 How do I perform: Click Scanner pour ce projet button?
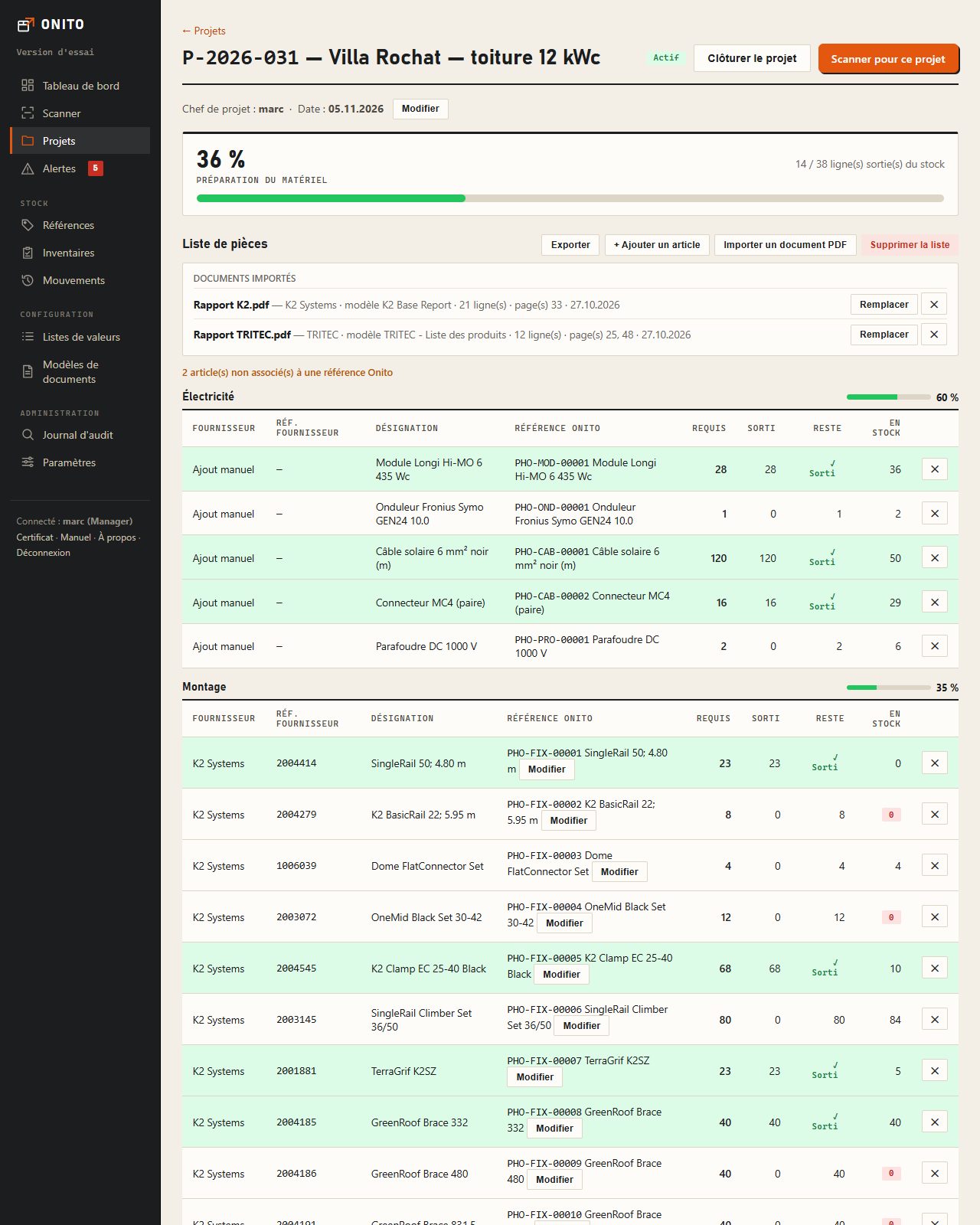pyautogui.click(x=888, y=59)
